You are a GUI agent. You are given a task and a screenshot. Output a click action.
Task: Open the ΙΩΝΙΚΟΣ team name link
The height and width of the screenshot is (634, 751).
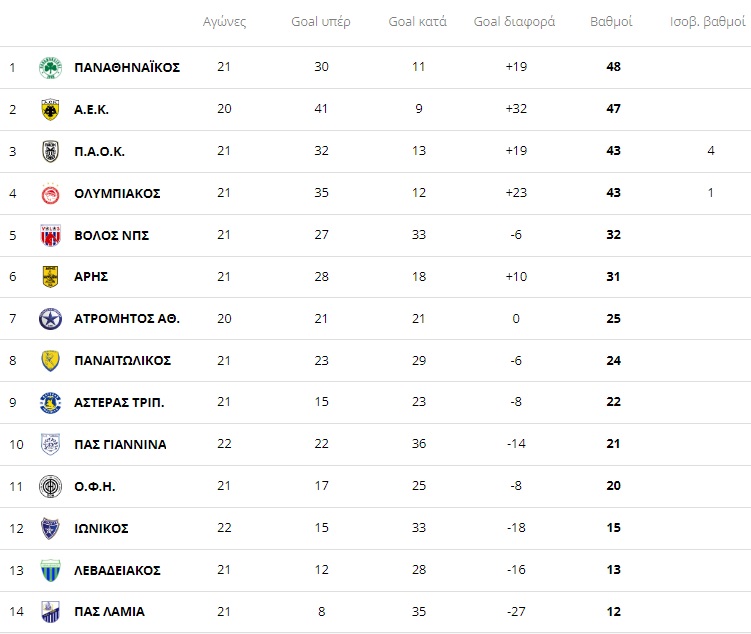point(101,529)
